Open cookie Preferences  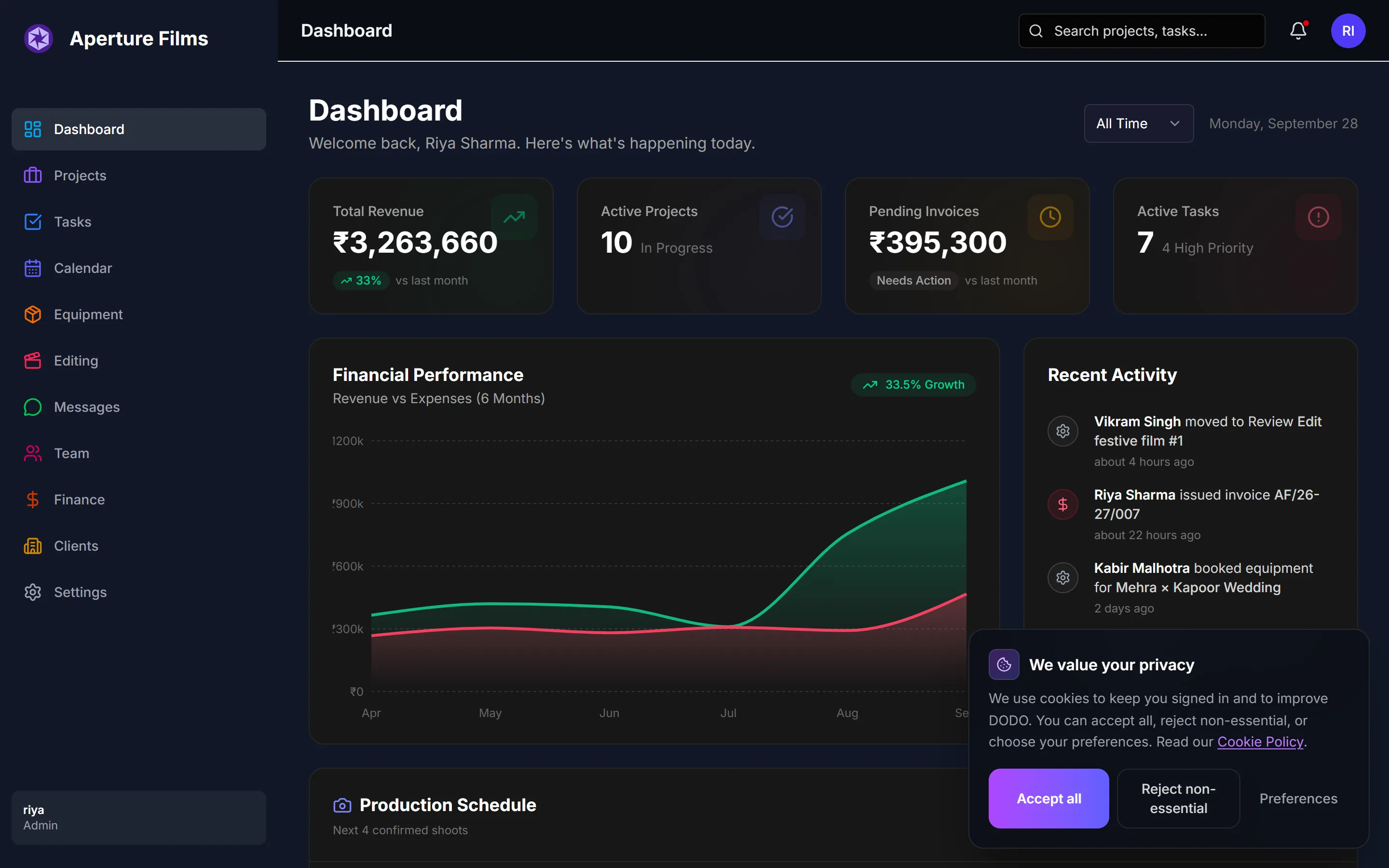(x=1298, y=799)
